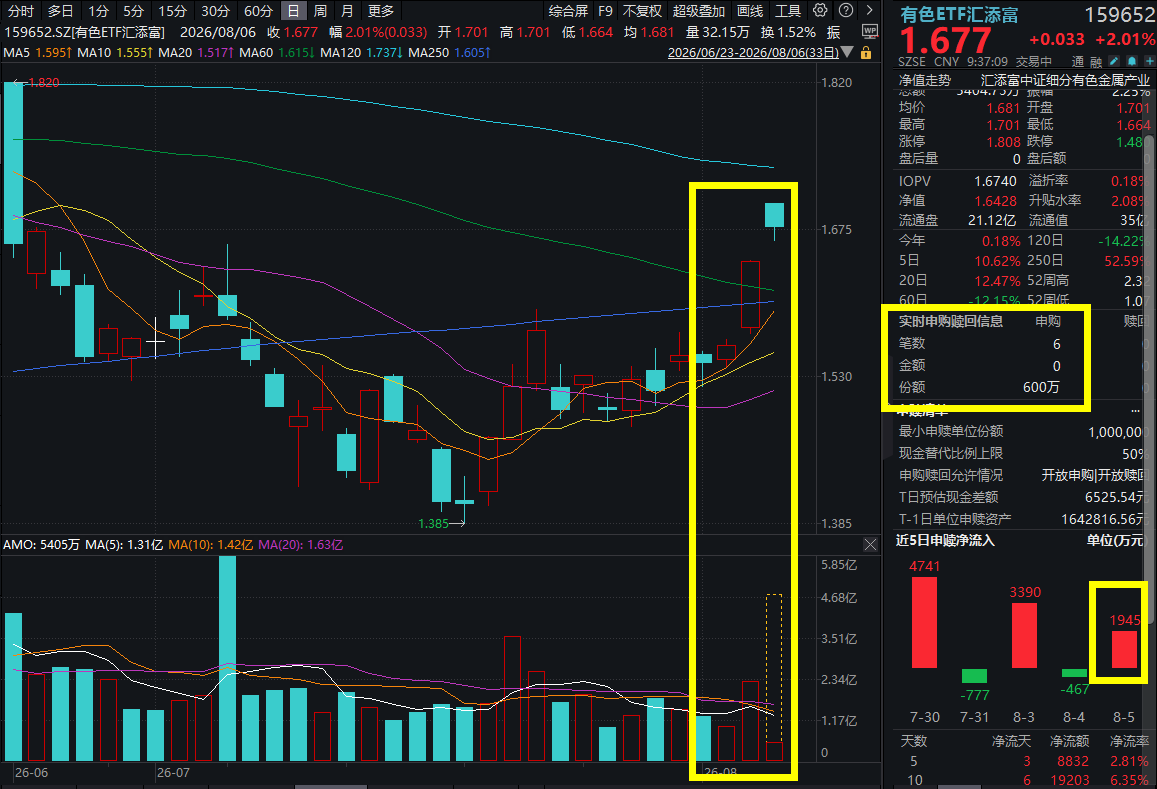Open the help question mark icon
1157x789 pixels.
(846, 10)
